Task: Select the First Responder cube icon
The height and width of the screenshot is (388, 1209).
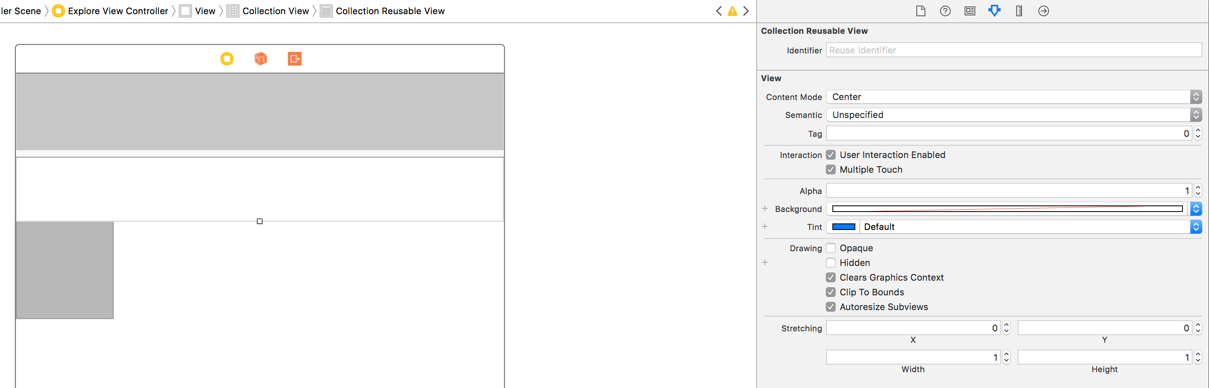Action: [261, 59]
